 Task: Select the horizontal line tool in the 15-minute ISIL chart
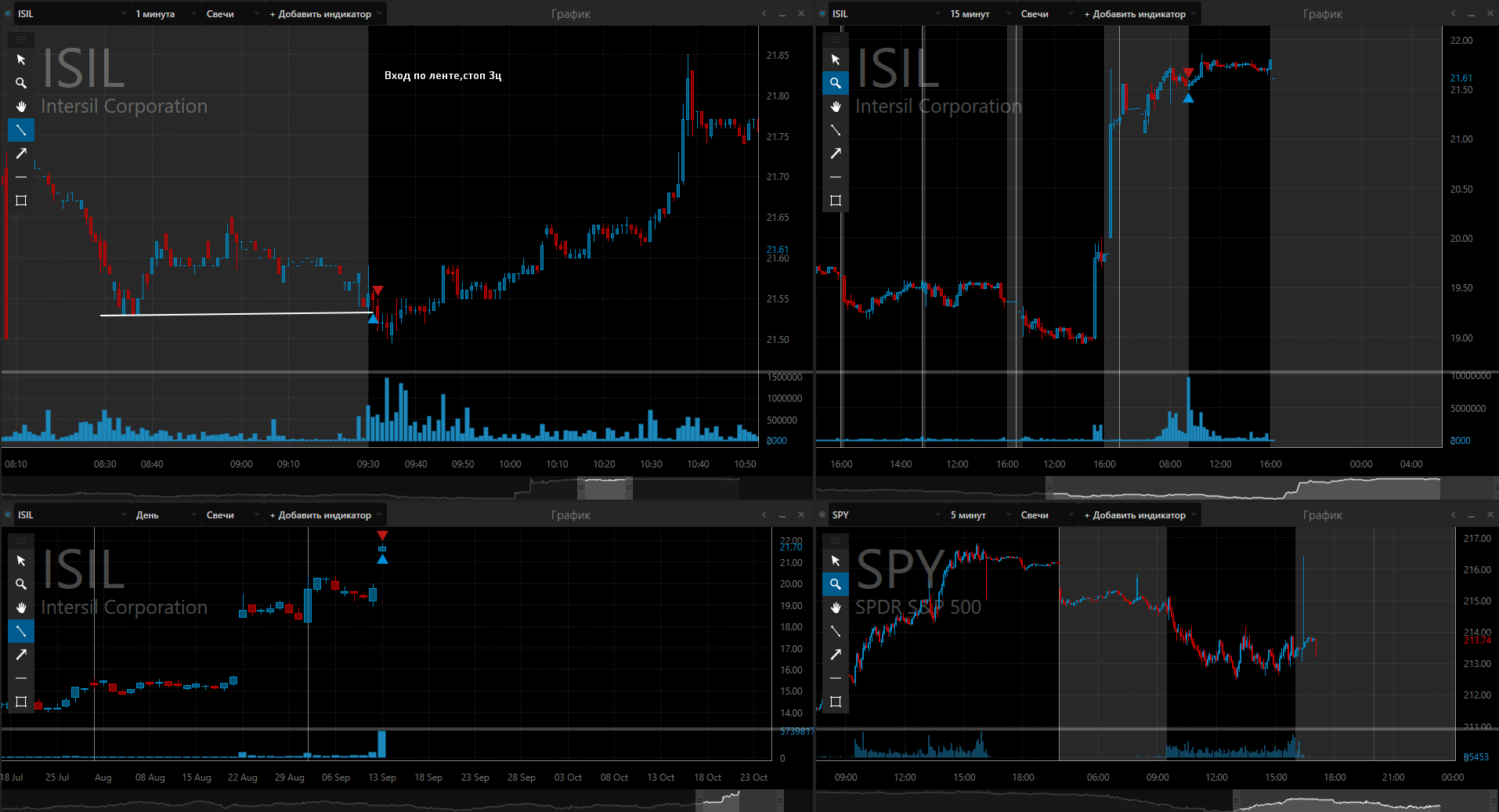coord(836,177)
